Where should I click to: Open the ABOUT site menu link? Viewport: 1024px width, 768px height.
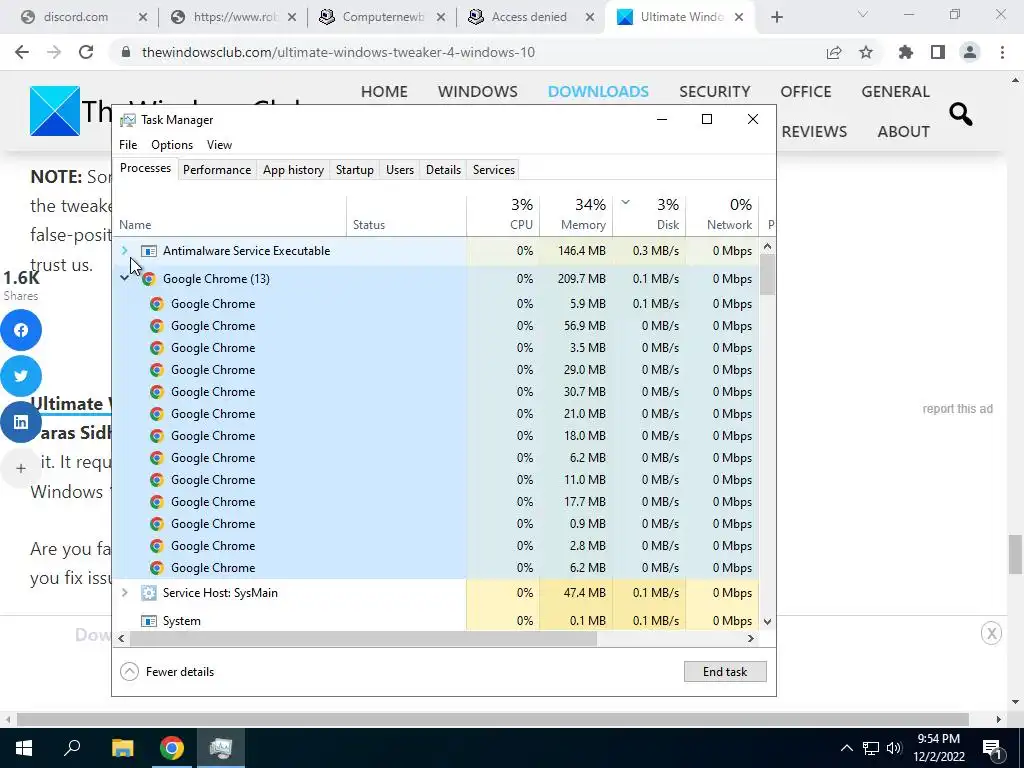tap(903, 131)
